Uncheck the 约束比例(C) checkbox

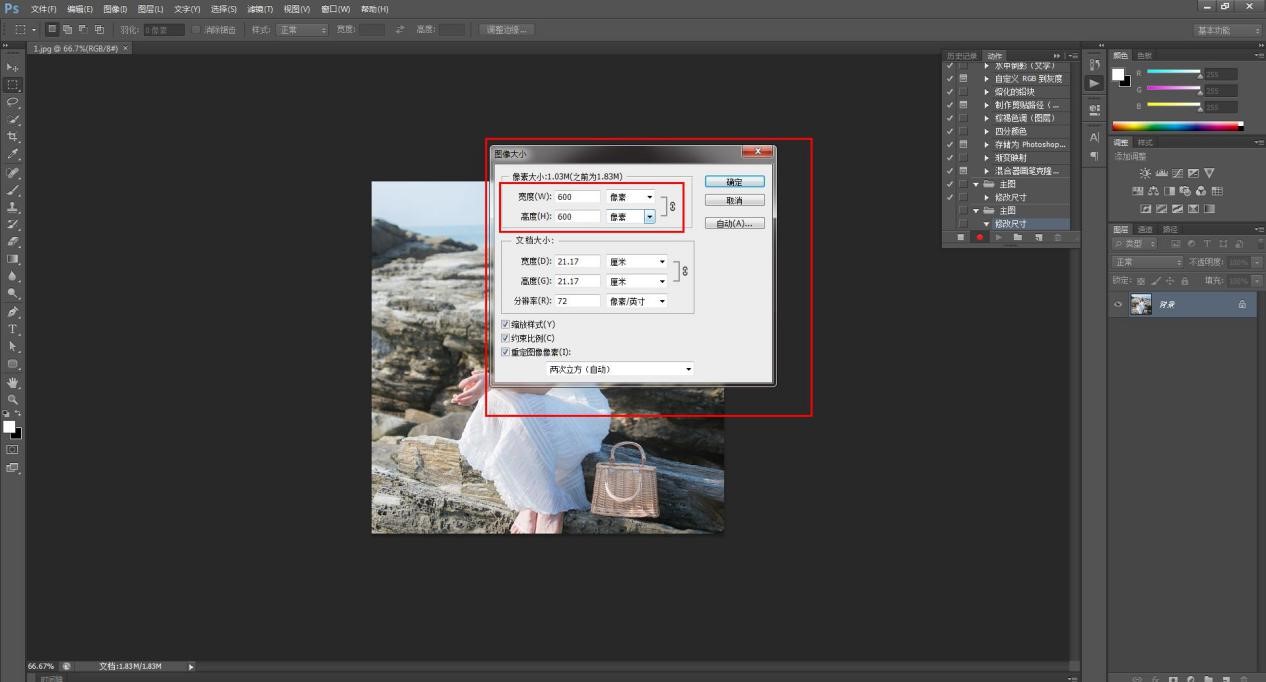505,338
